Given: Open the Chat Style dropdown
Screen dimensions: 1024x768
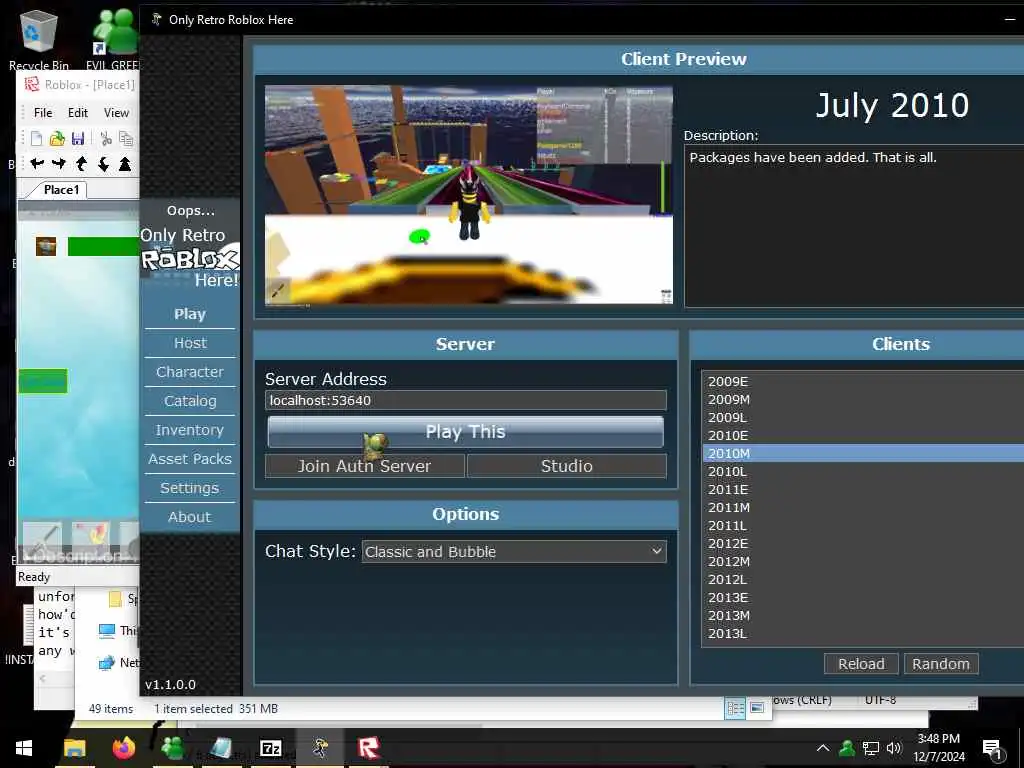Looking at the screenshot, I should pos(514,552).
